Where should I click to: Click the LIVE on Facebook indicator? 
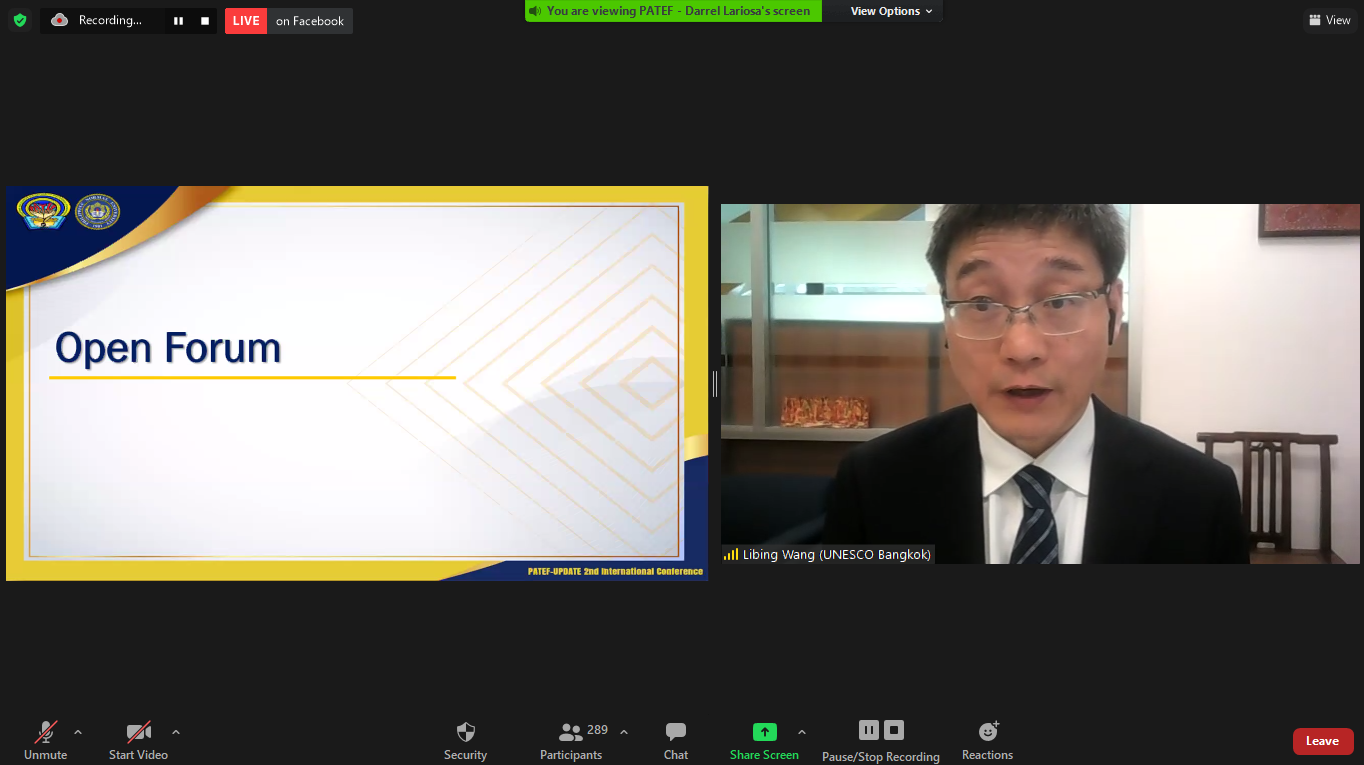click(x=288, y=21)
